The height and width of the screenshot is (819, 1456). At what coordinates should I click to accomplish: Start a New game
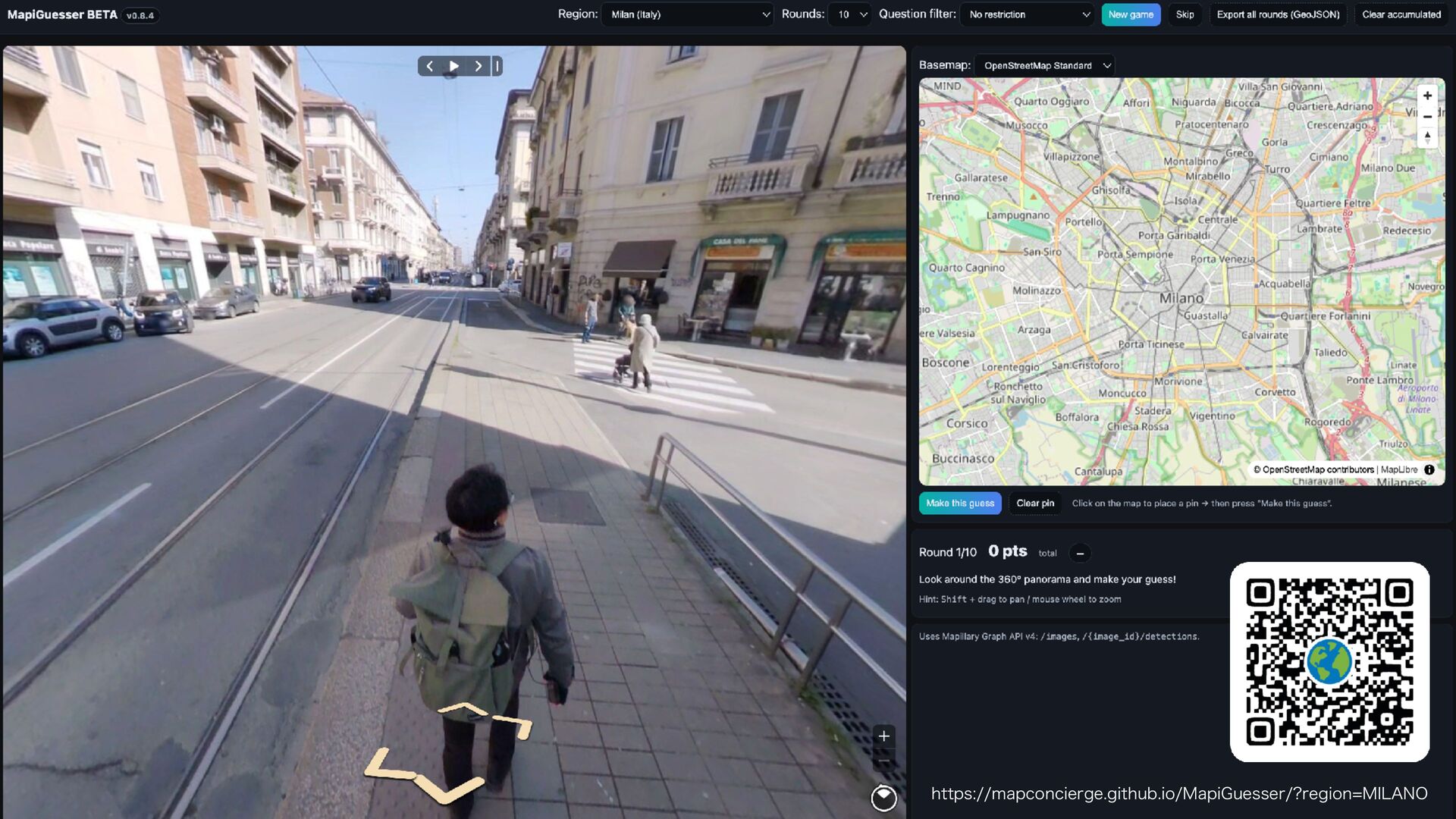(x=1130, y=14)
